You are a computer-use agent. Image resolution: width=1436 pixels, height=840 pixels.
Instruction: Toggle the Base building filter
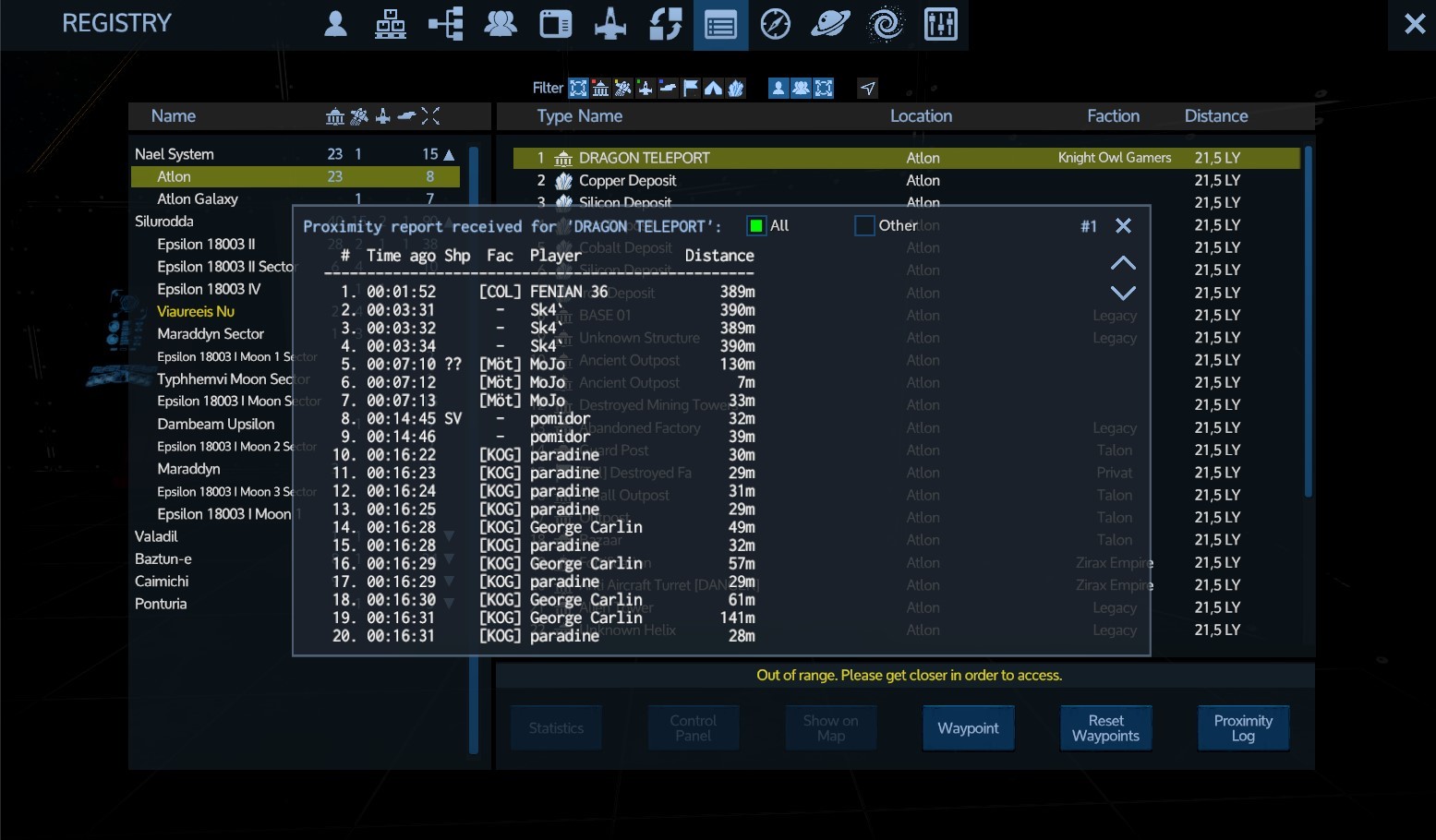600,88
